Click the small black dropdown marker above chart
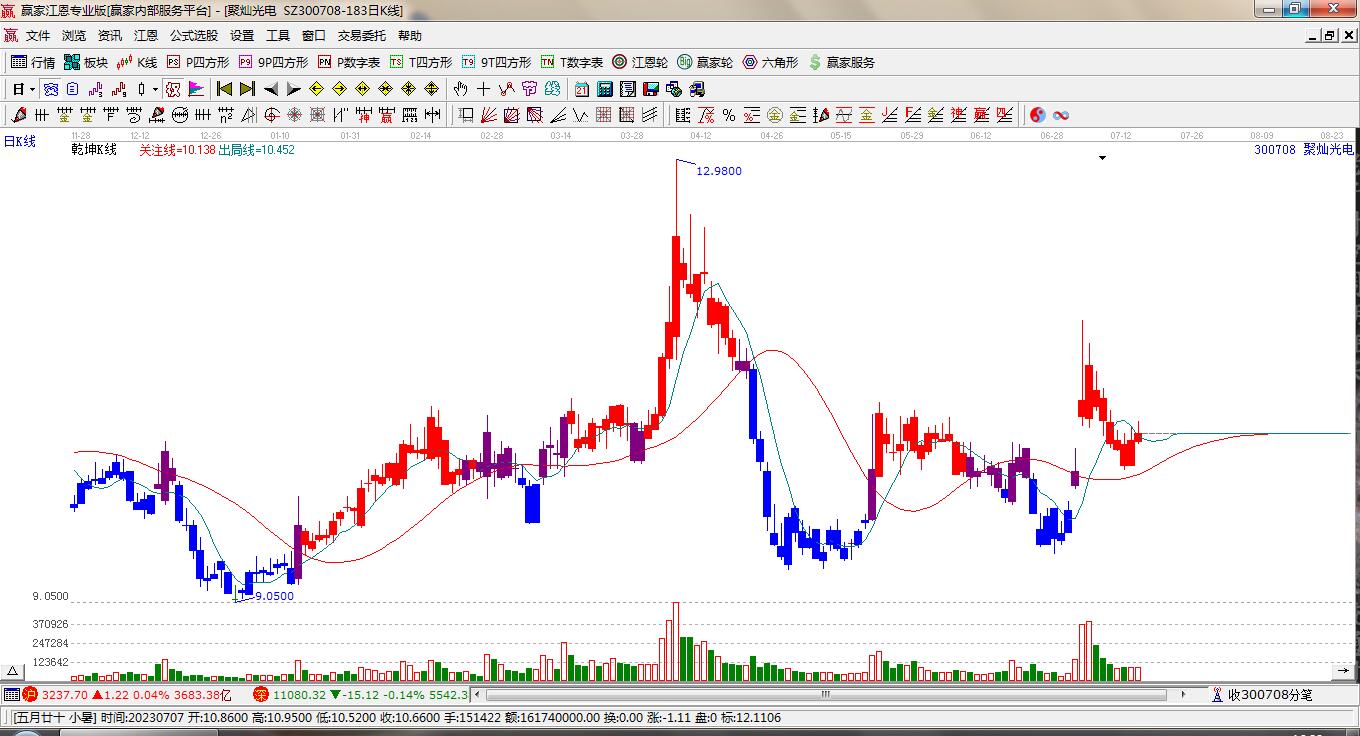 pyautogui.click(x=1102, y=158)
